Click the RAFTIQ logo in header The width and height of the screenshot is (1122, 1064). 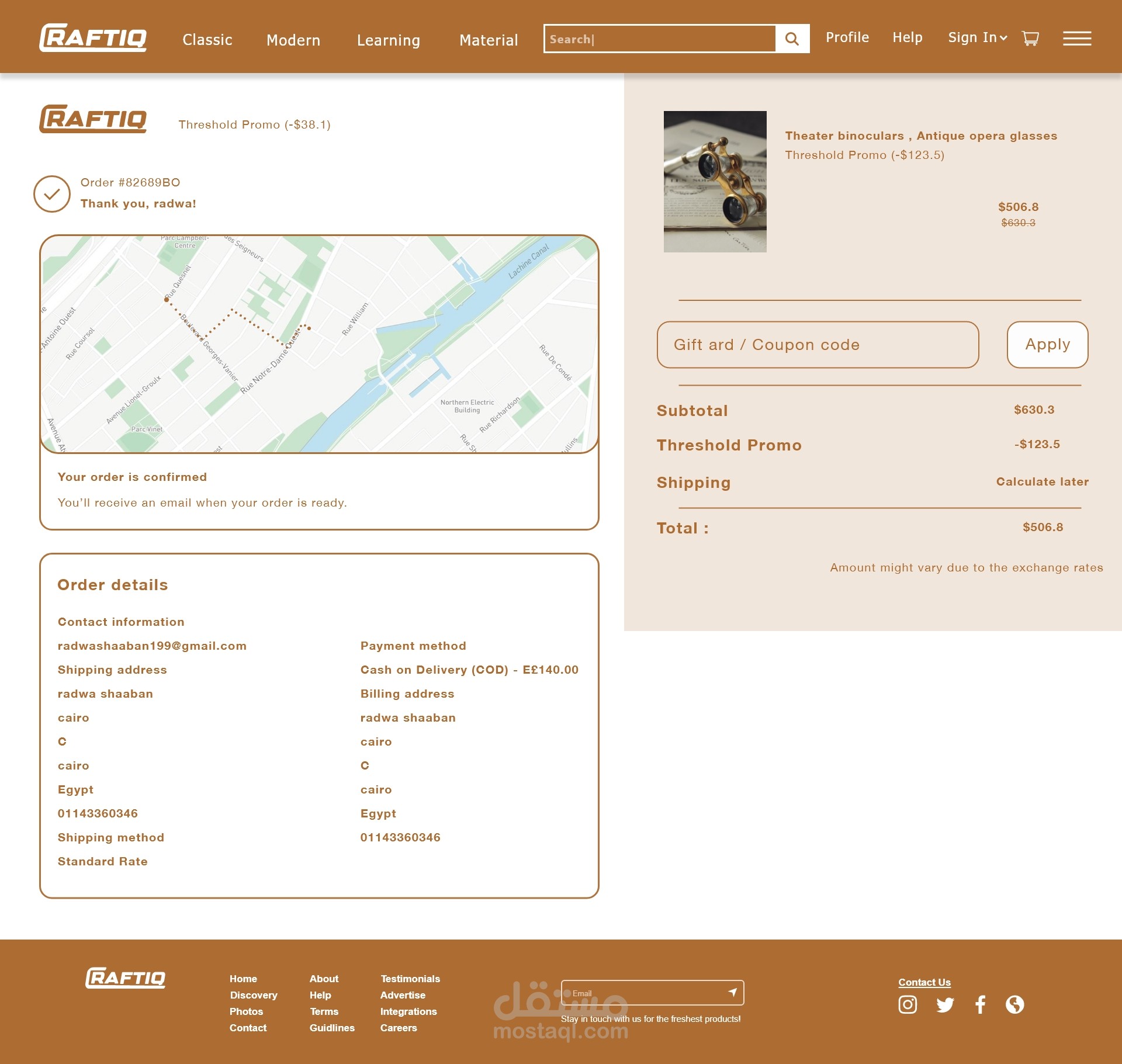tap(93, 38)
